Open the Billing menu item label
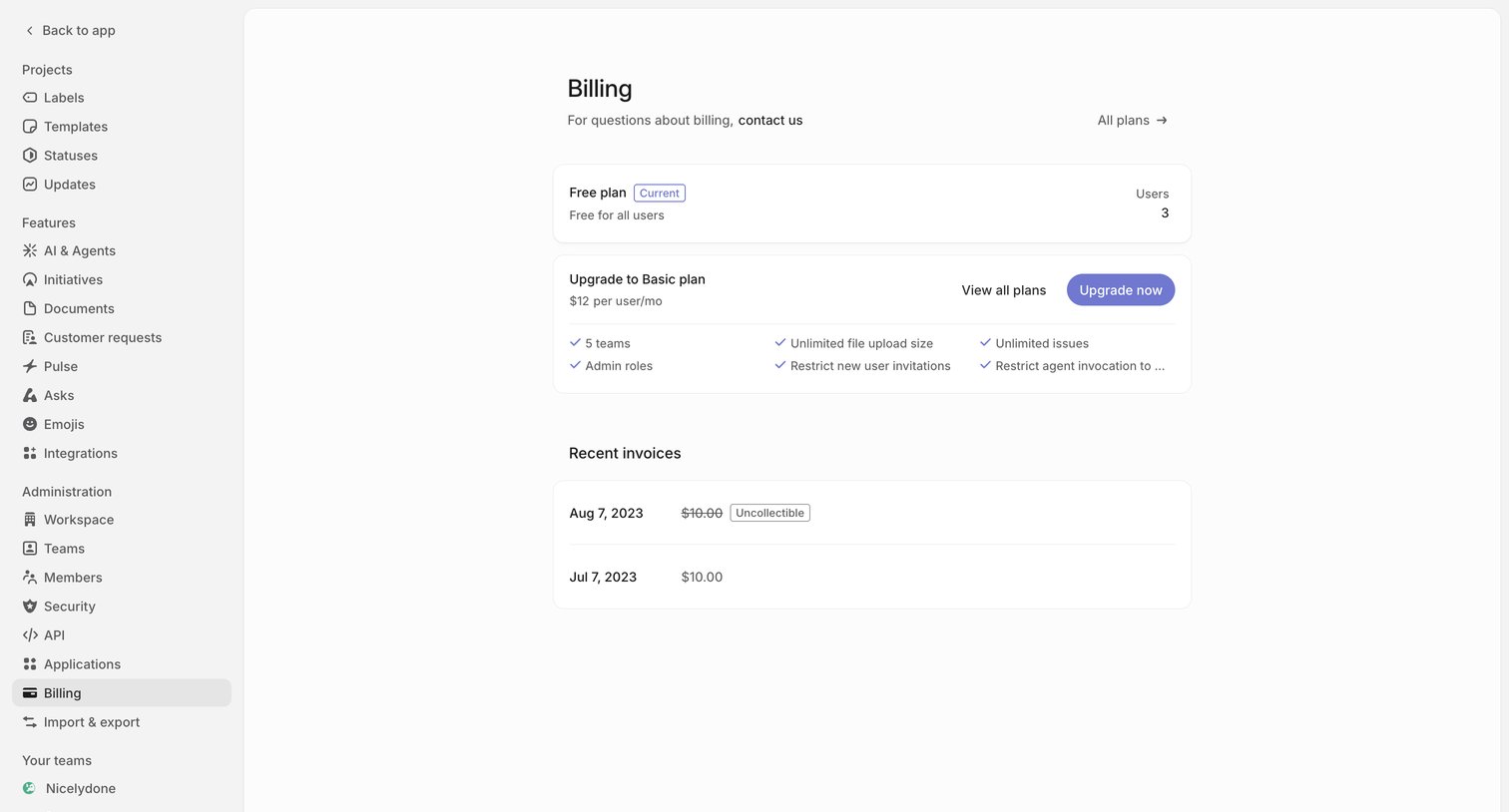This screenshot has width=1509, height=812. [x=63, y=693]
